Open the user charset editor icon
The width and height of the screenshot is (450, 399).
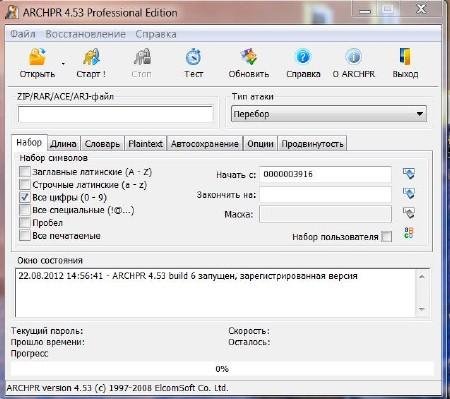coord(409,233)
